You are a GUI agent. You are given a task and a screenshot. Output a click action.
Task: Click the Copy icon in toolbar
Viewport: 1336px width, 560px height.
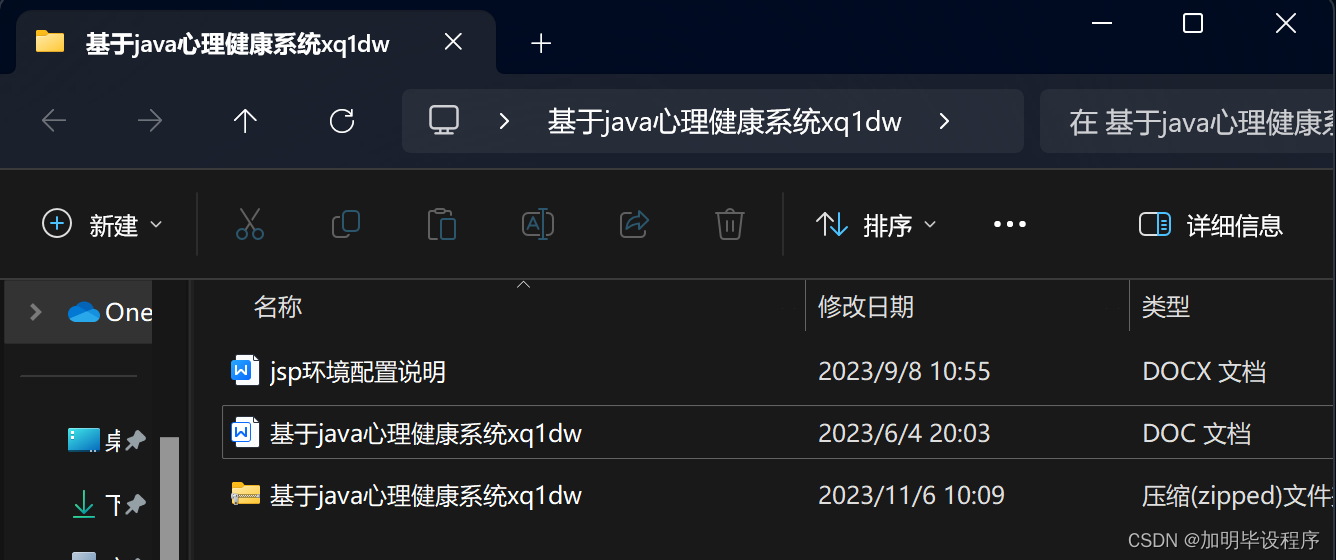pos(346,224)
